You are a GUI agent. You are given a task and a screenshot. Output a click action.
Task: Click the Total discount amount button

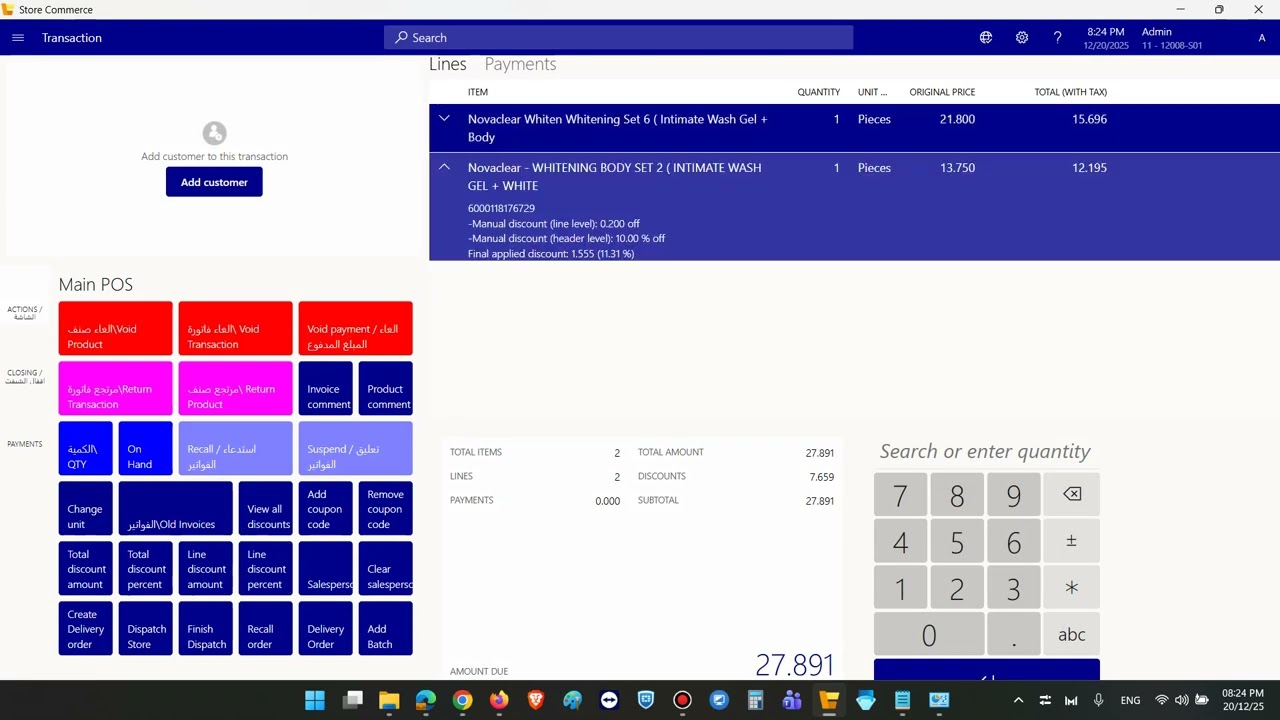85,569
